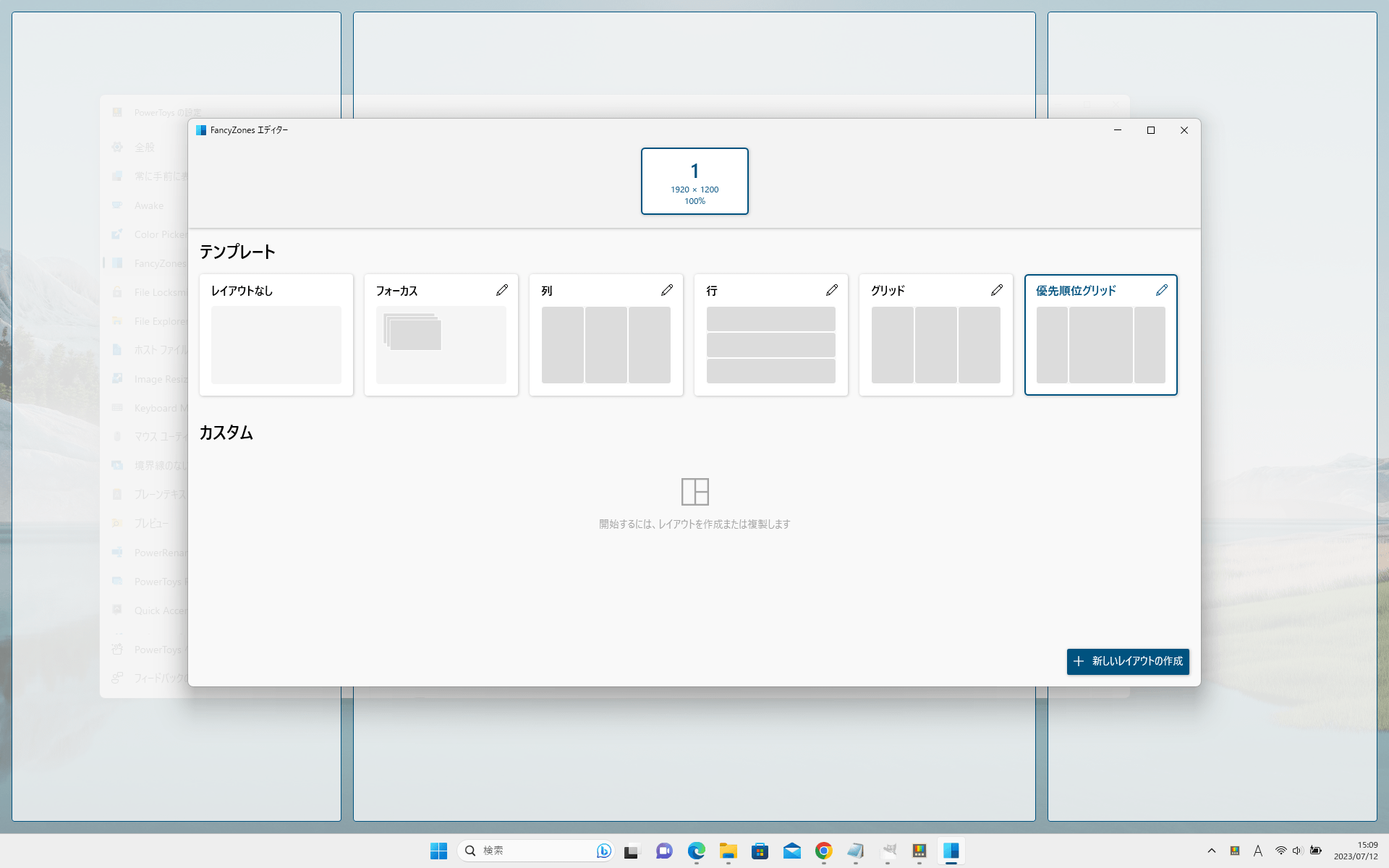Open clock showing 15:09 2023/07/12

tap(1356, 851)
